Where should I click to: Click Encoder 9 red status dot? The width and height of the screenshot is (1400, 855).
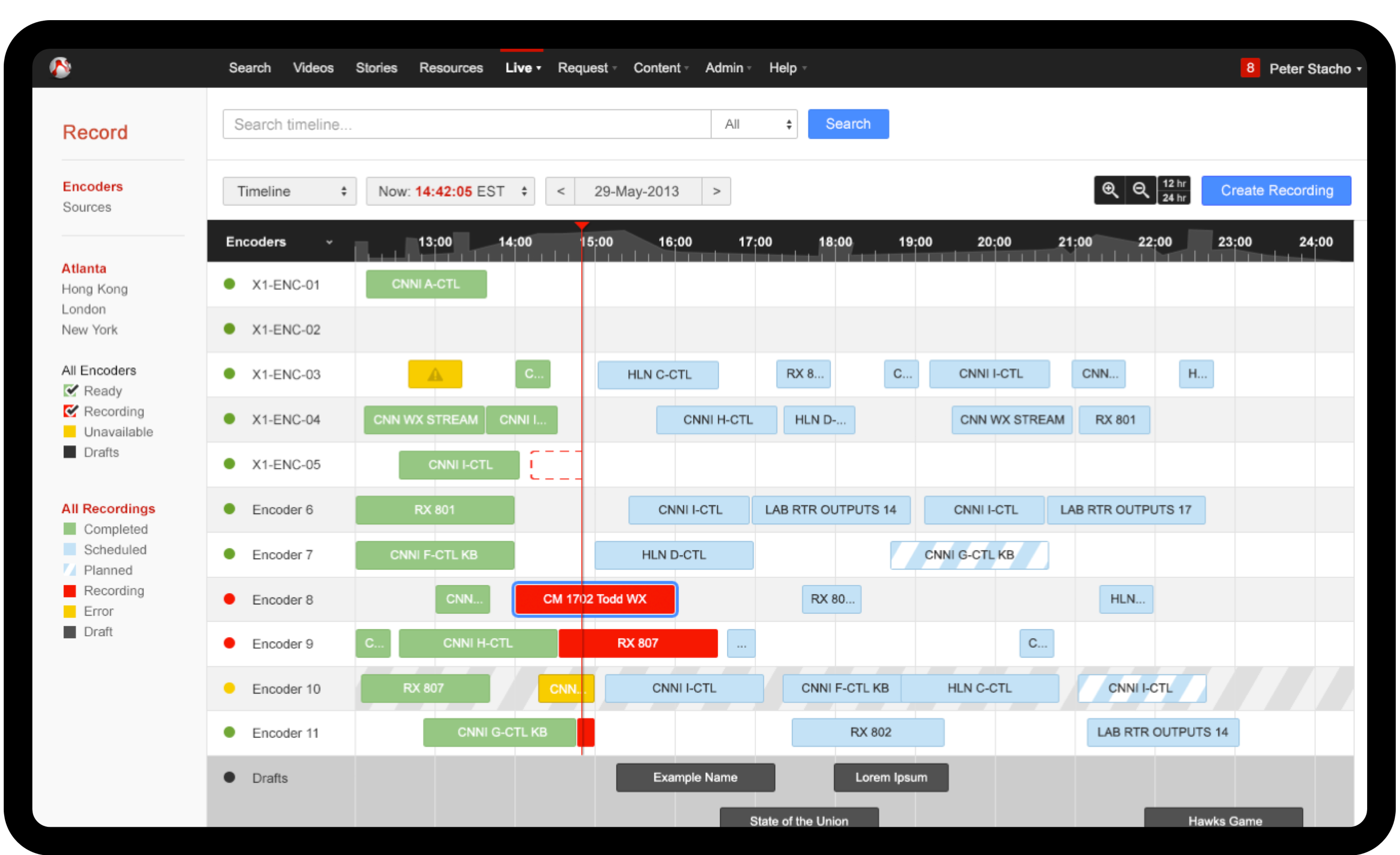tap(230, 643)
